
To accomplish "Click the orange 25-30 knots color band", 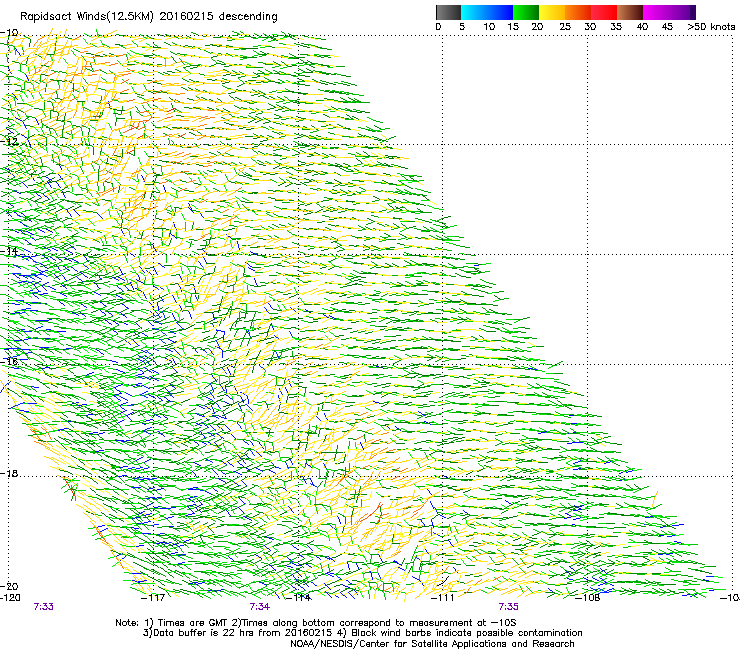I will [x=578, y=12].
